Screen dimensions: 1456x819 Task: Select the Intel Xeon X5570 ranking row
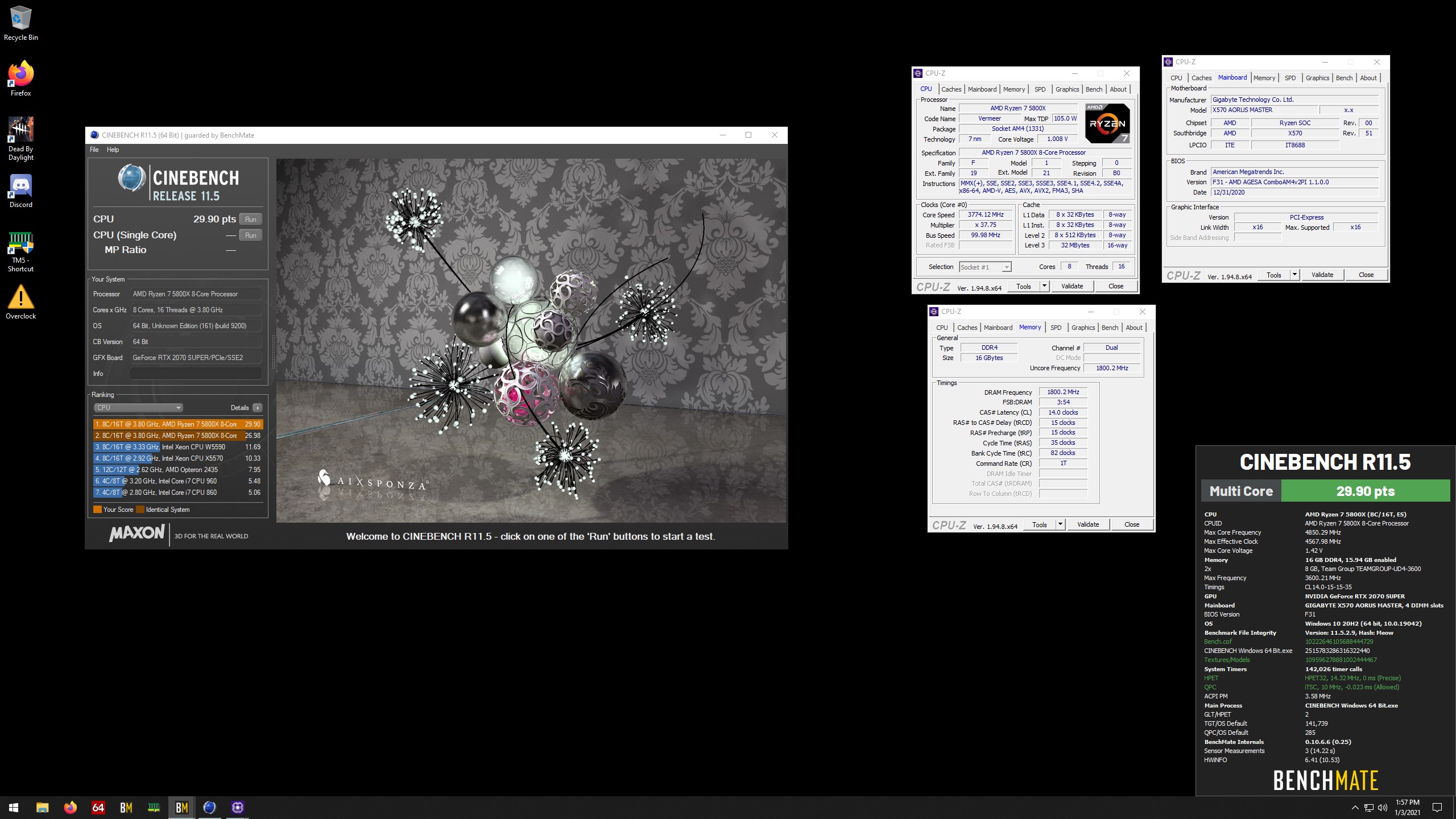click(x=178, y=458)
